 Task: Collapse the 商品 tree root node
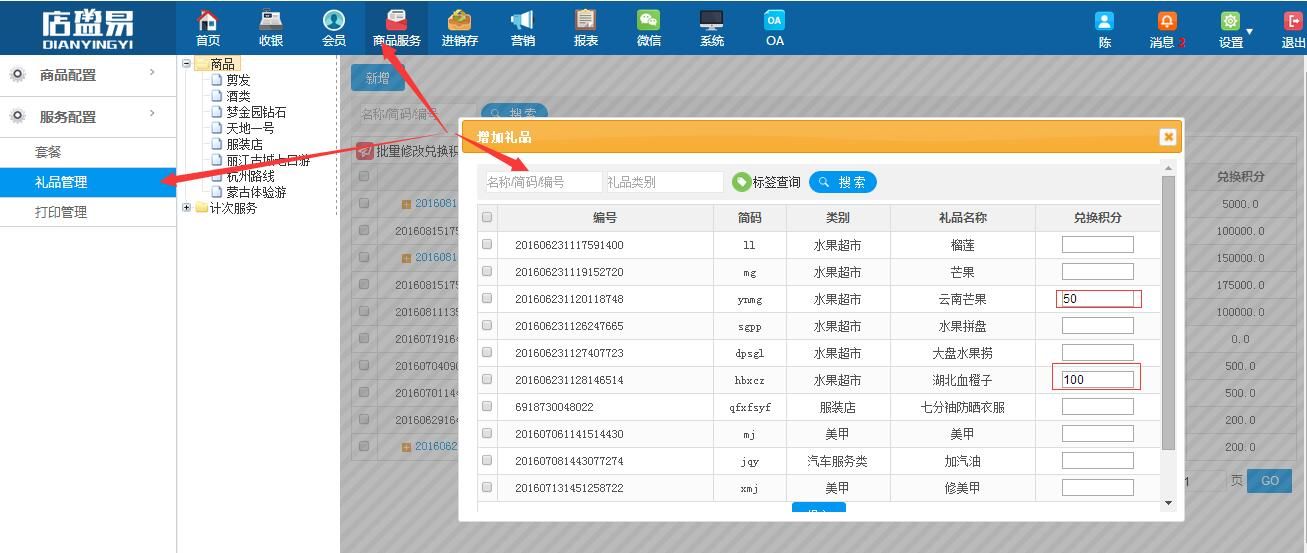point(187,63)
